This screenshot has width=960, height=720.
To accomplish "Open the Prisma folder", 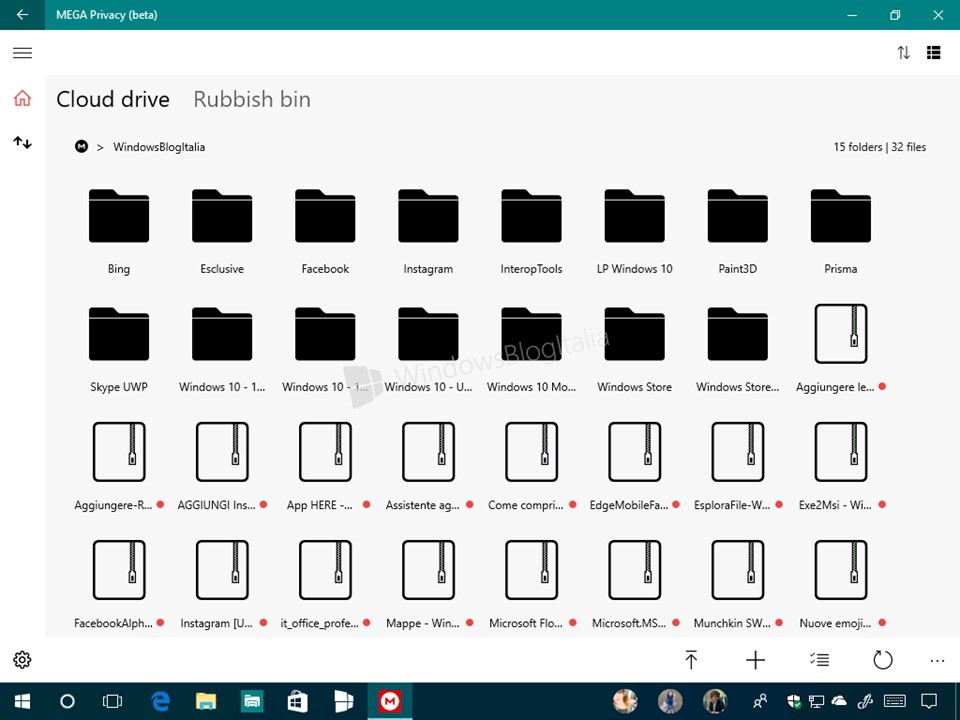I will (841, 231).
